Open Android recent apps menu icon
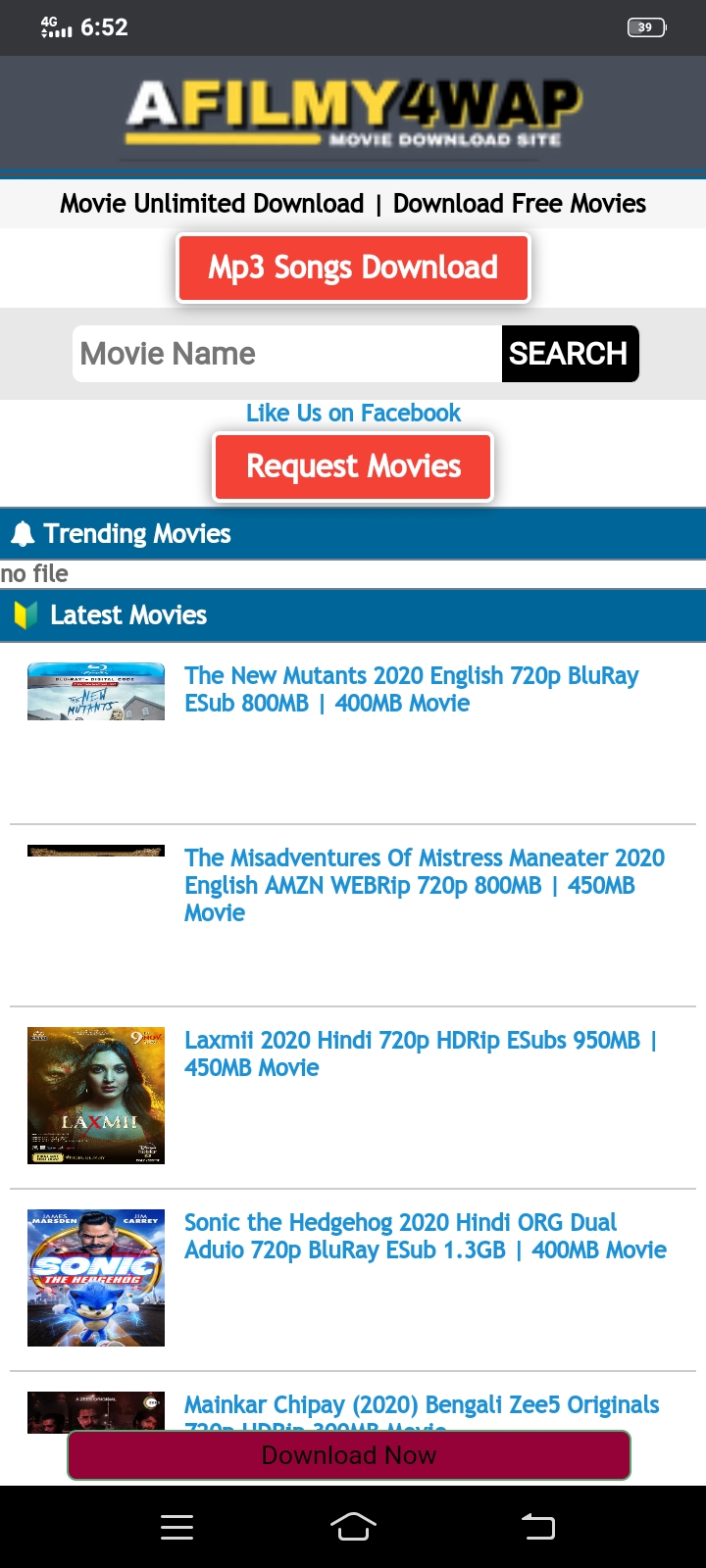Image resolution: width=706 pixels, height=1568 pixels. (x=176, y=1527)
